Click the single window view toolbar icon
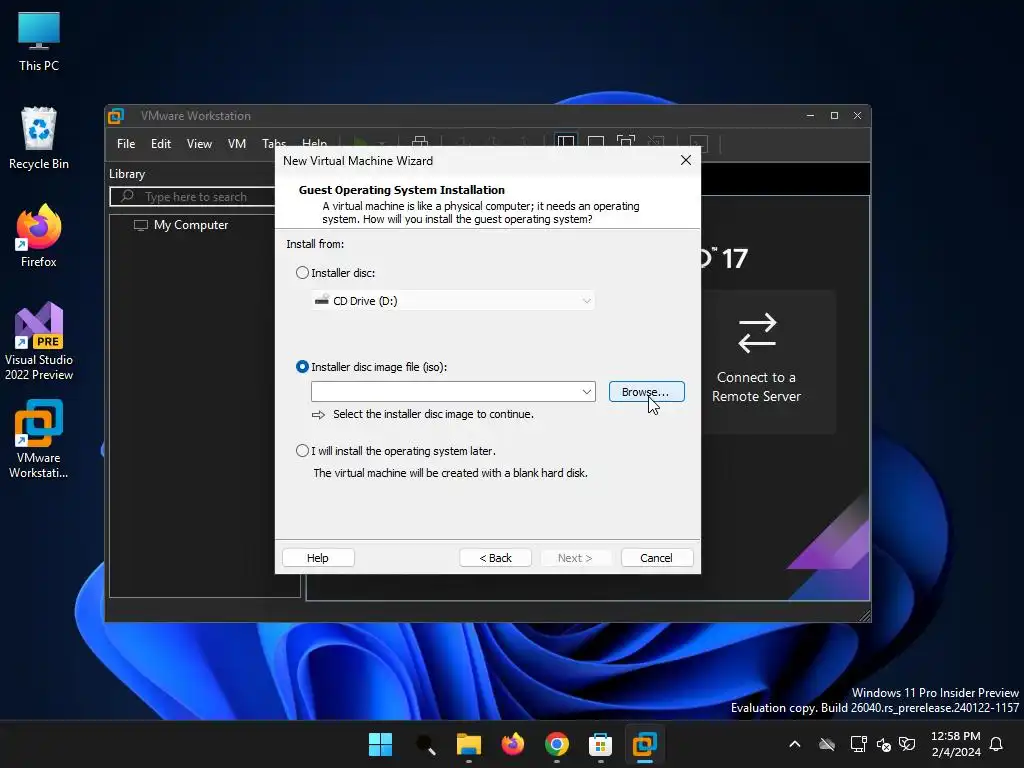Screen dimensions: 1024x768 coord(596,142)
